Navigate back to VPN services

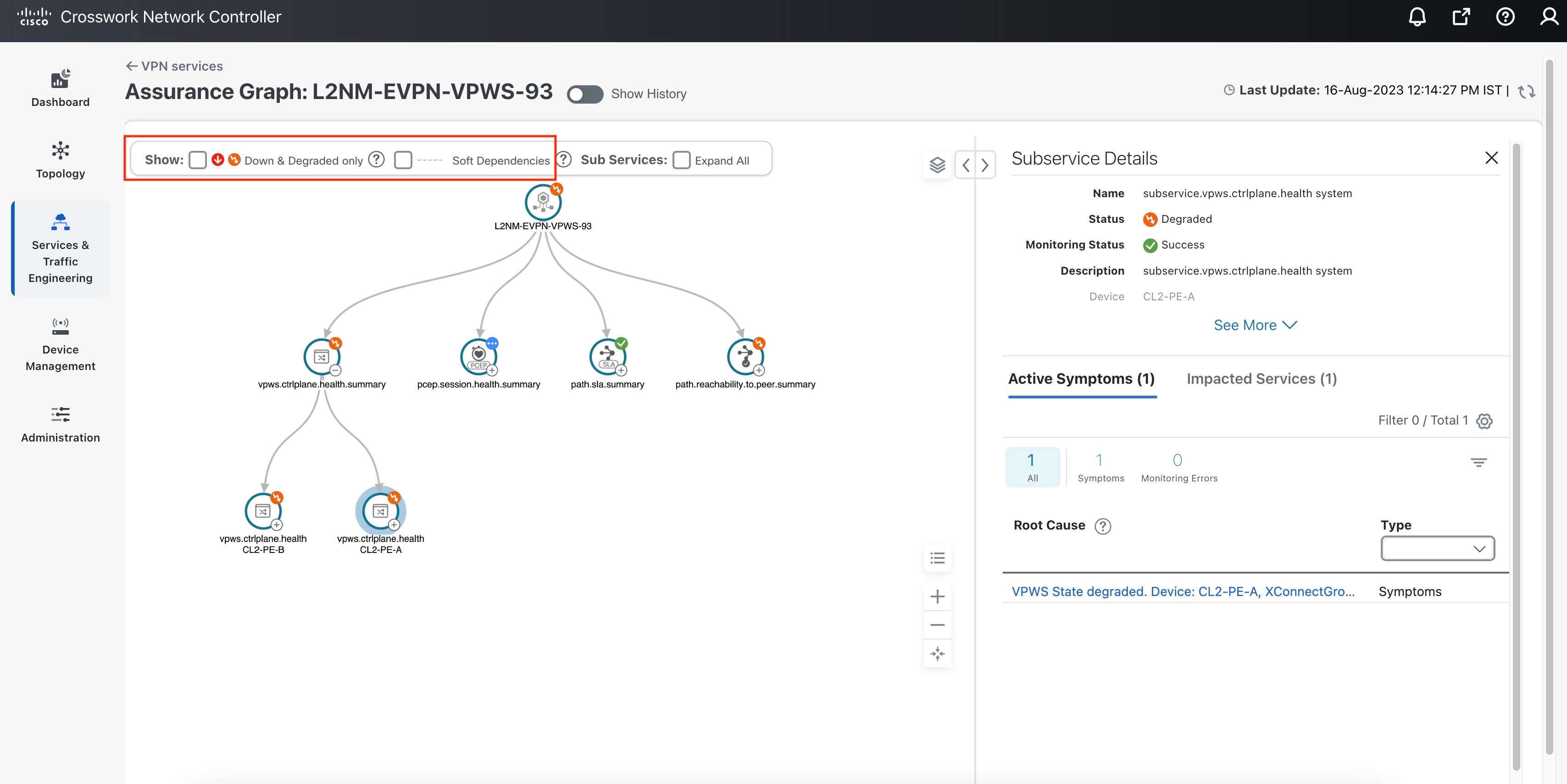(173, 66)
